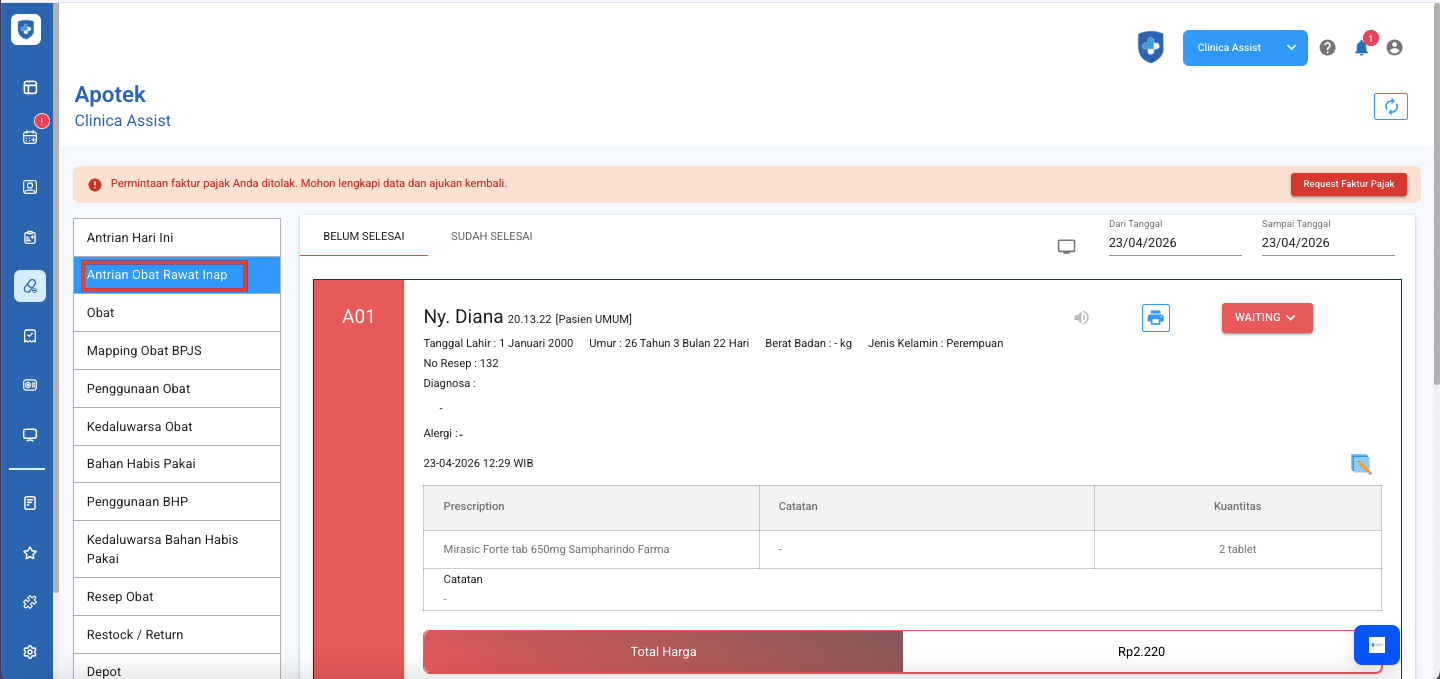This screenshot has width=1440, height=679.
Task: Open the notifications bell
Action: 1361,48
